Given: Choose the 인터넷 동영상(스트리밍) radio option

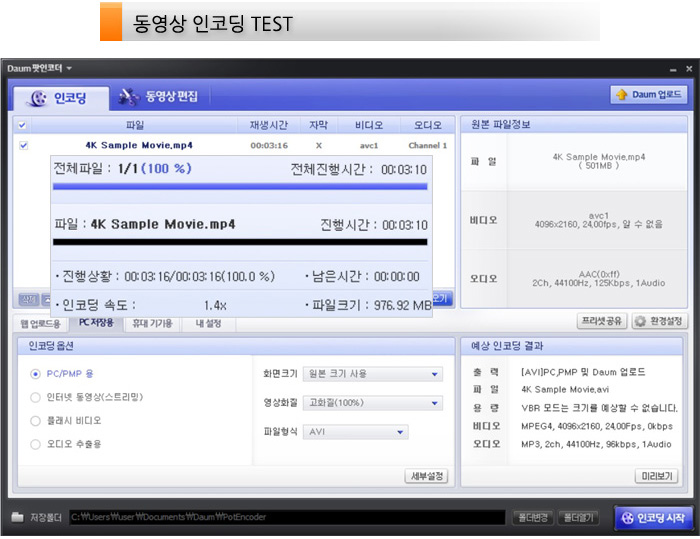Looking at the screenshot, I should click(x=36, y=397).
